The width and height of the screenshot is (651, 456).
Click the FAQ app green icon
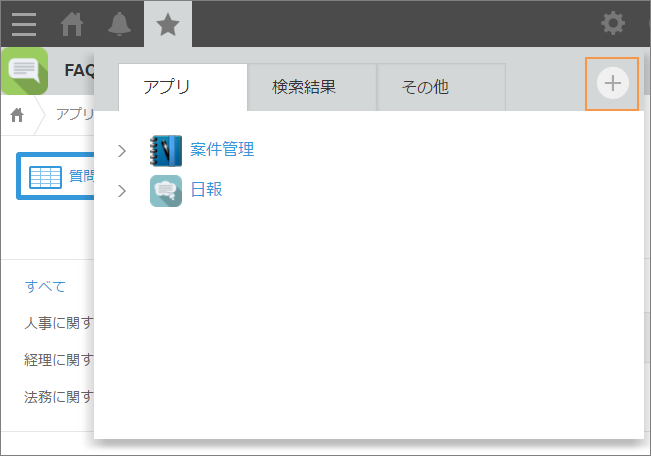[x=25, y=71]
